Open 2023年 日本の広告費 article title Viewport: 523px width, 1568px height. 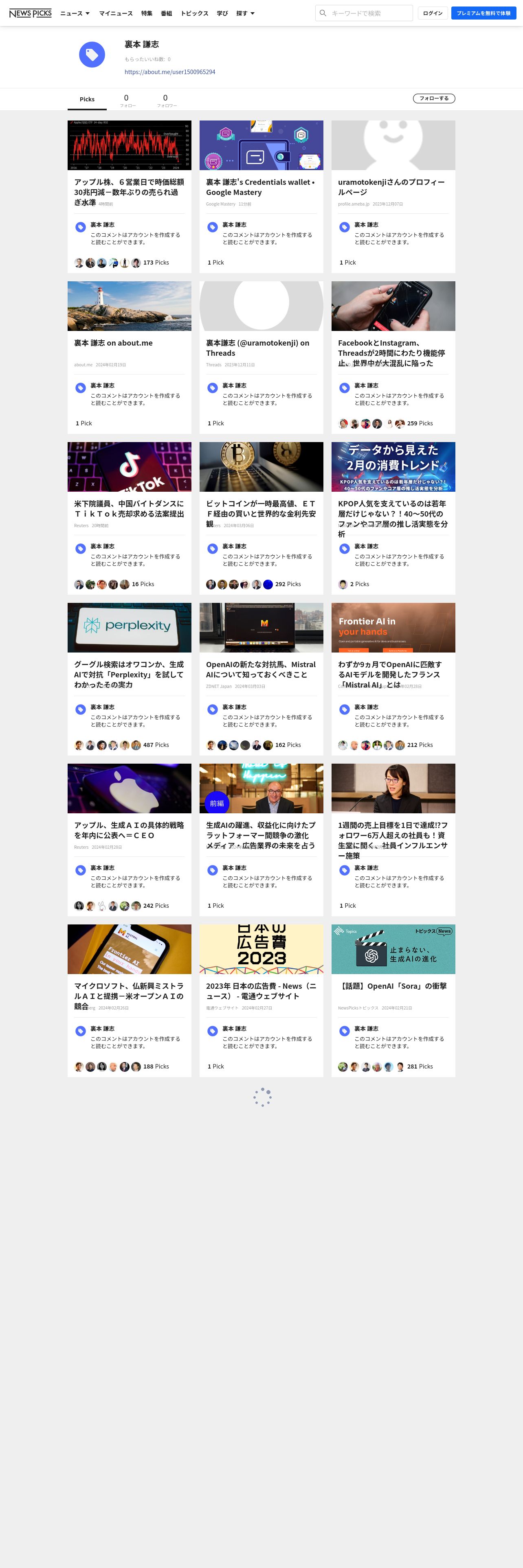pos(261,990)
